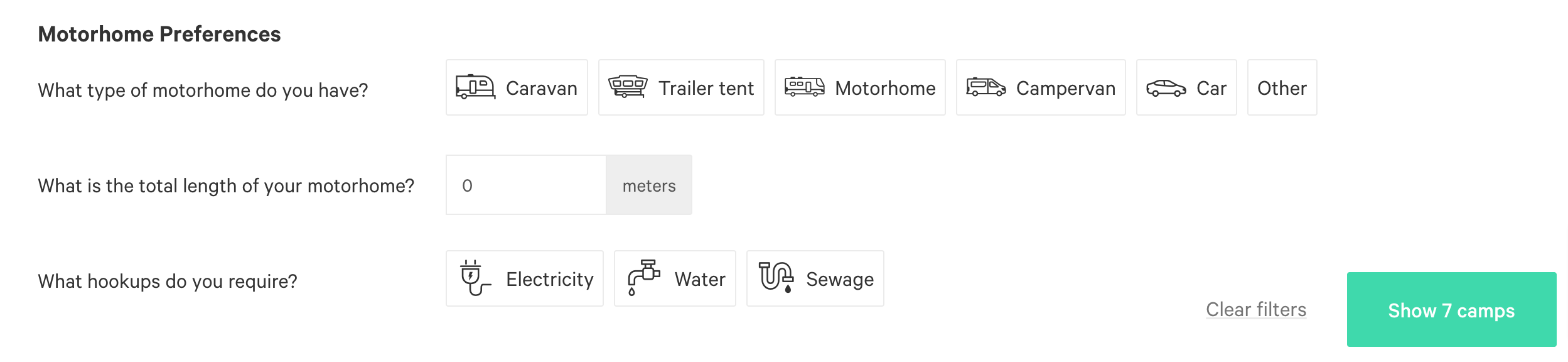Click the water tap icon

[644, 278]
